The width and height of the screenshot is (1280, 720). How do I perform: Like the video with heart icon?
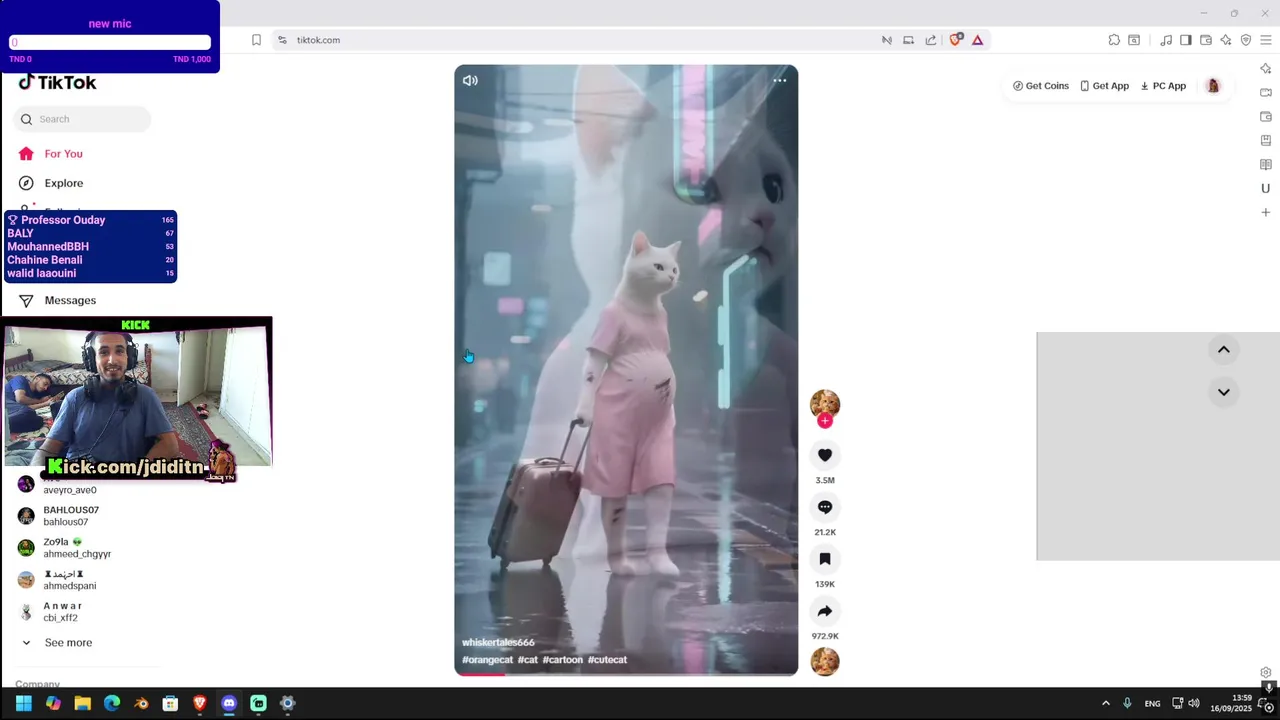pos(825,455)
